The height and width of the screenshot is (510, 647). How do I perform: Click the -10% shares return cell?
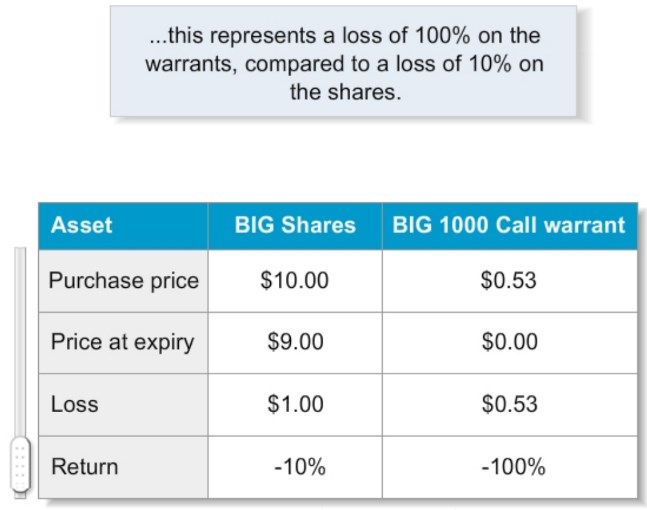pos(295,466)
